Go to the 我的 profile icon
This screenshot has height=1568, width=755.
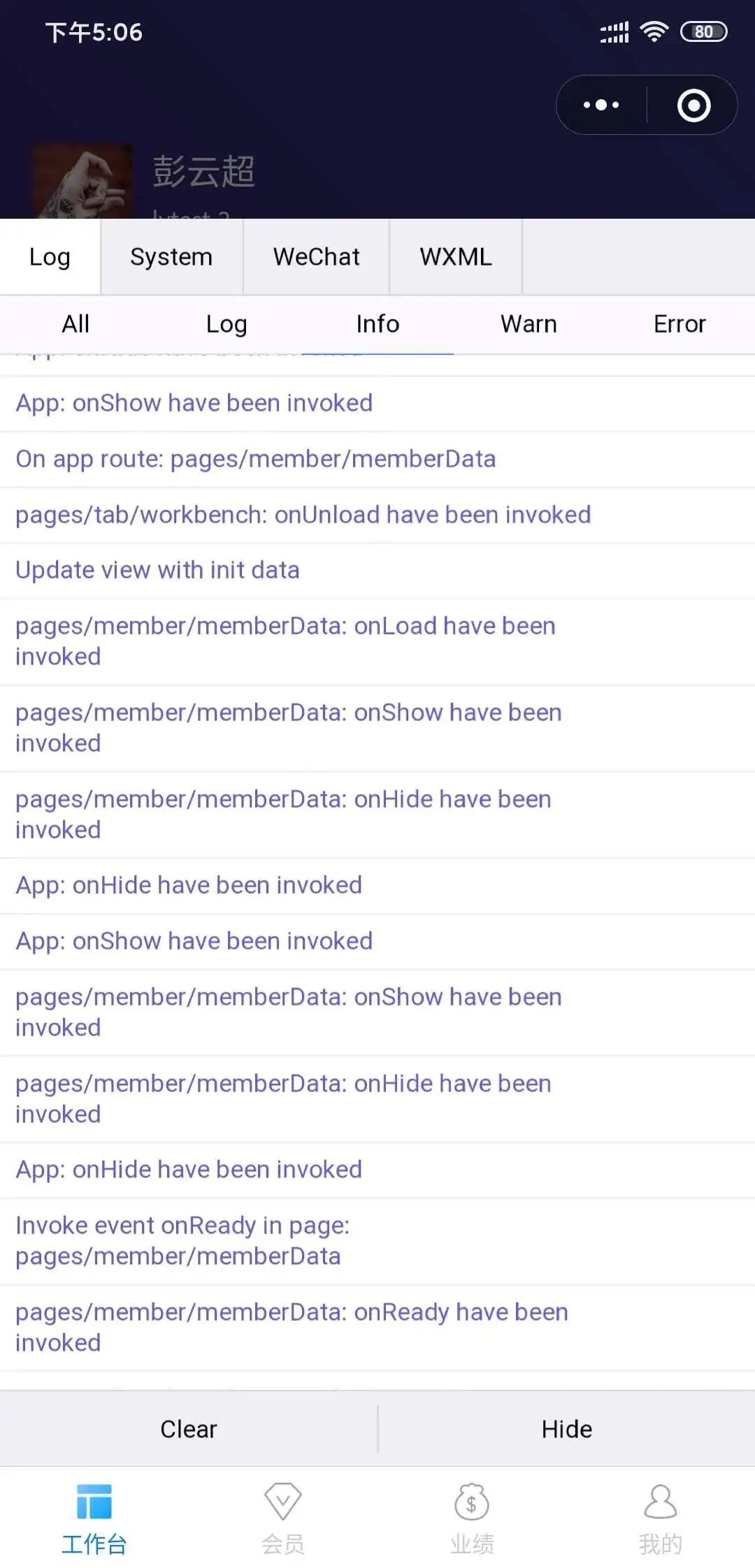(x=660, y=1502)
